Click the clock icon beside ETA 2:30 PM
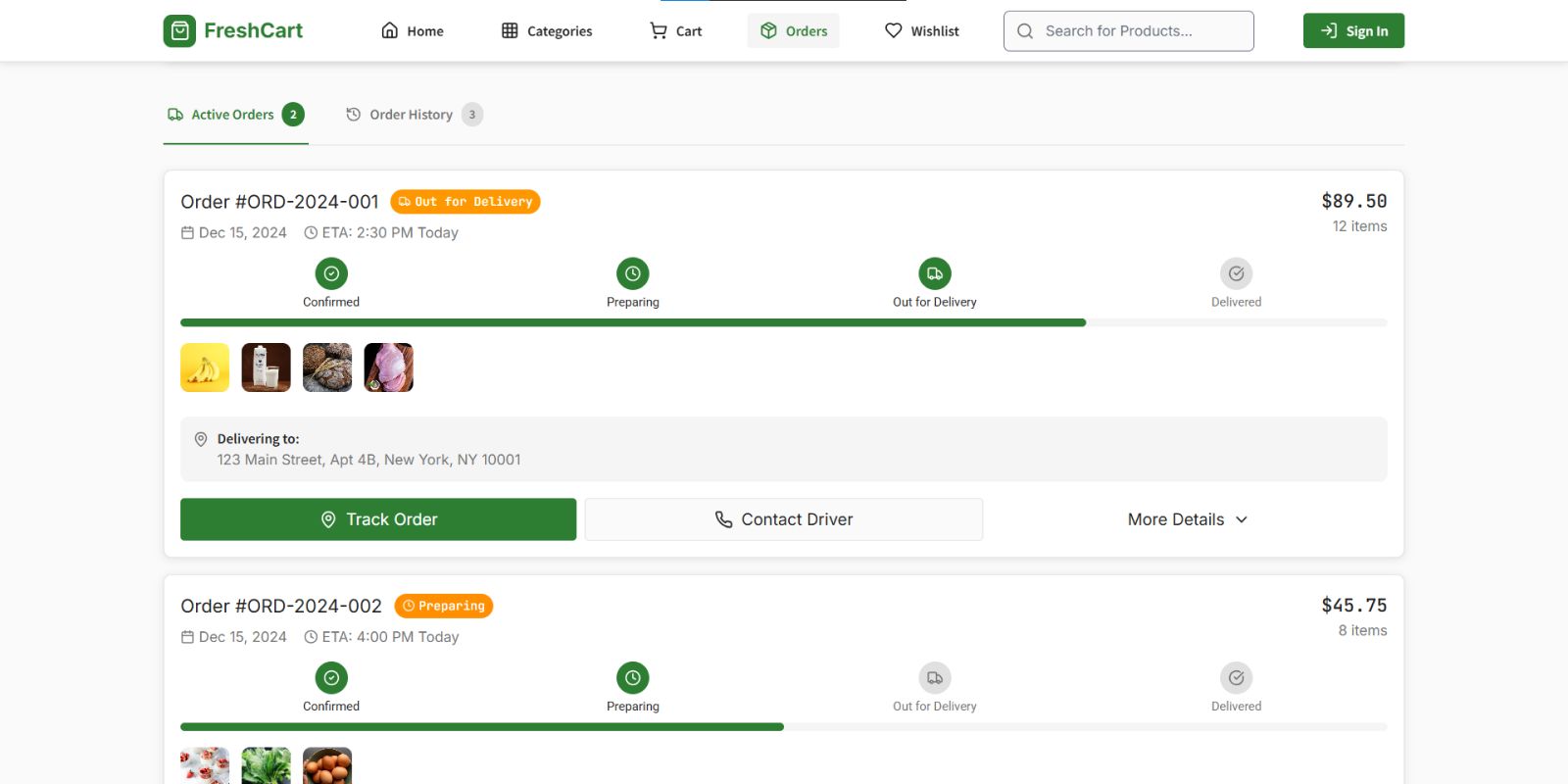The height and width of the screenshot is (784, 1568). click(x=311, y=233)
